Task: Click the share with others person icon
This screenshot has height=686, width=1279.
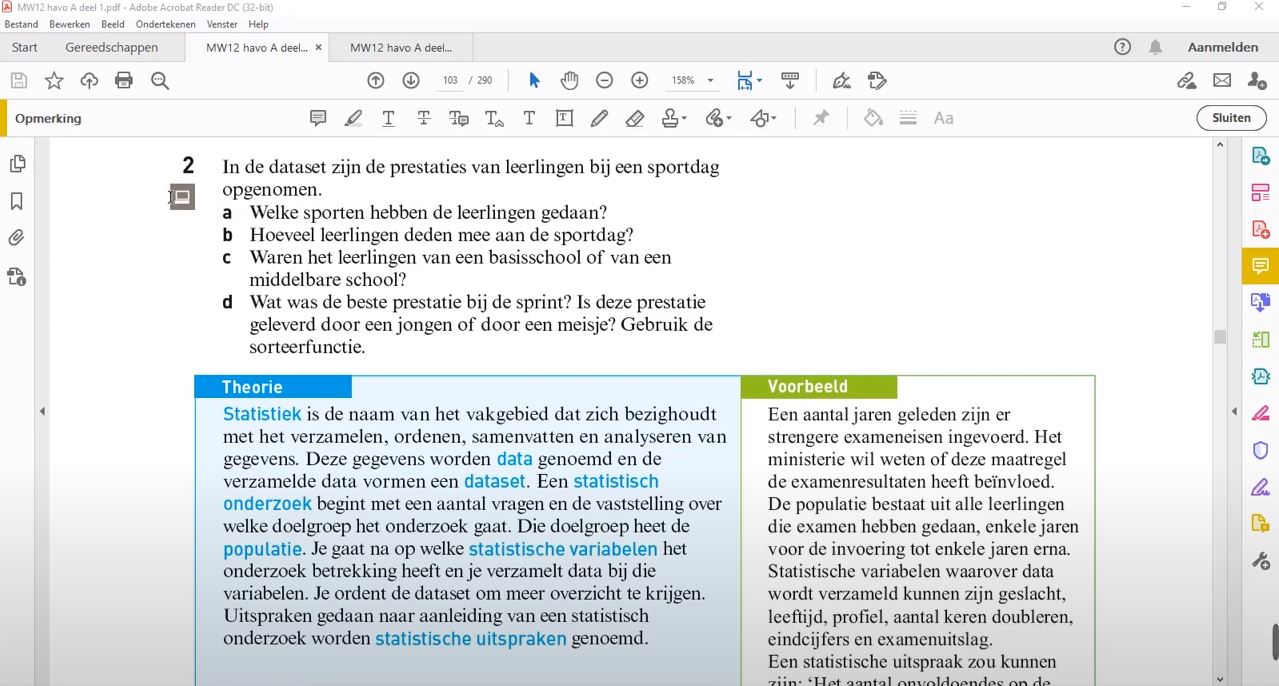Action: point(1257,81)
